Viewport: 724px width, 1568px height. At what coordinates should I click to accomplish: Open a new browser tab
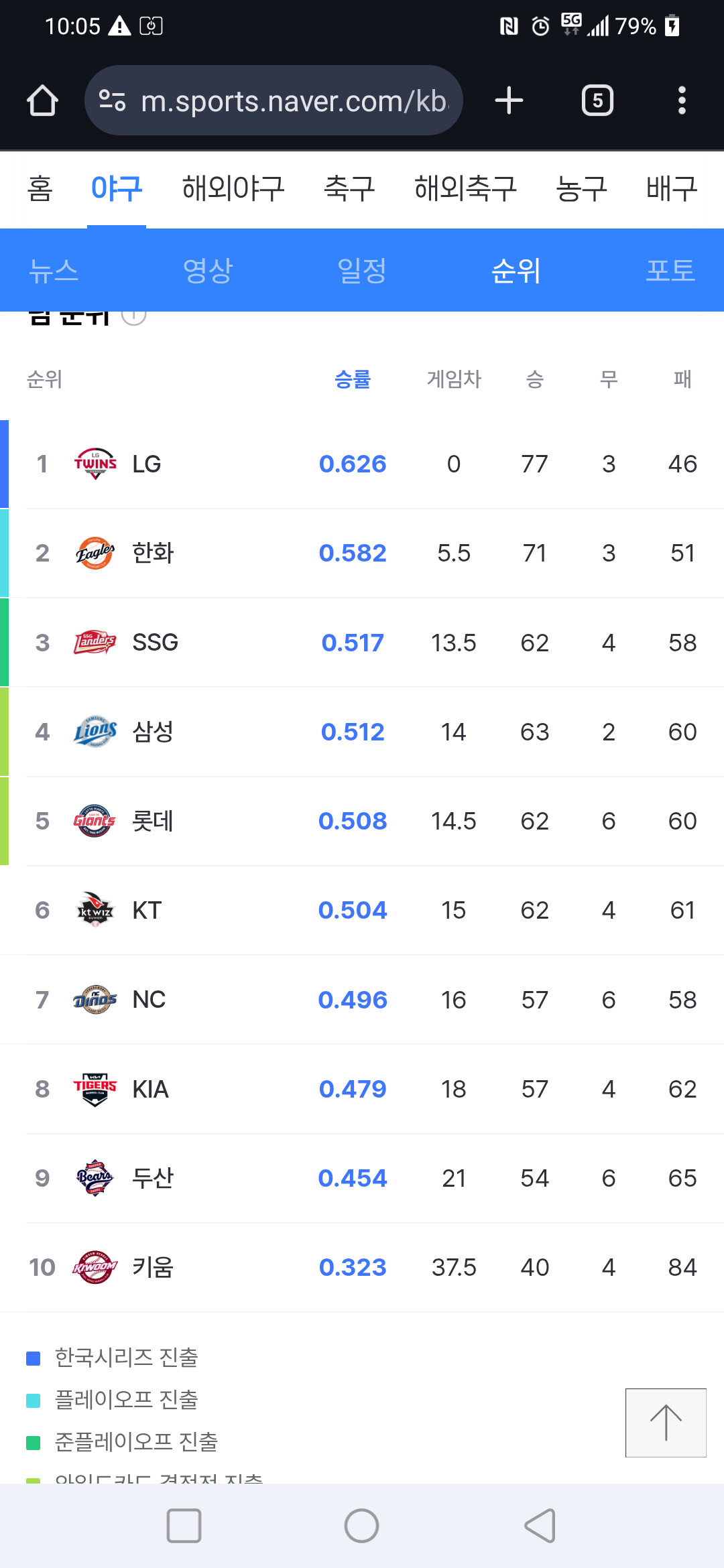(509, 101)
